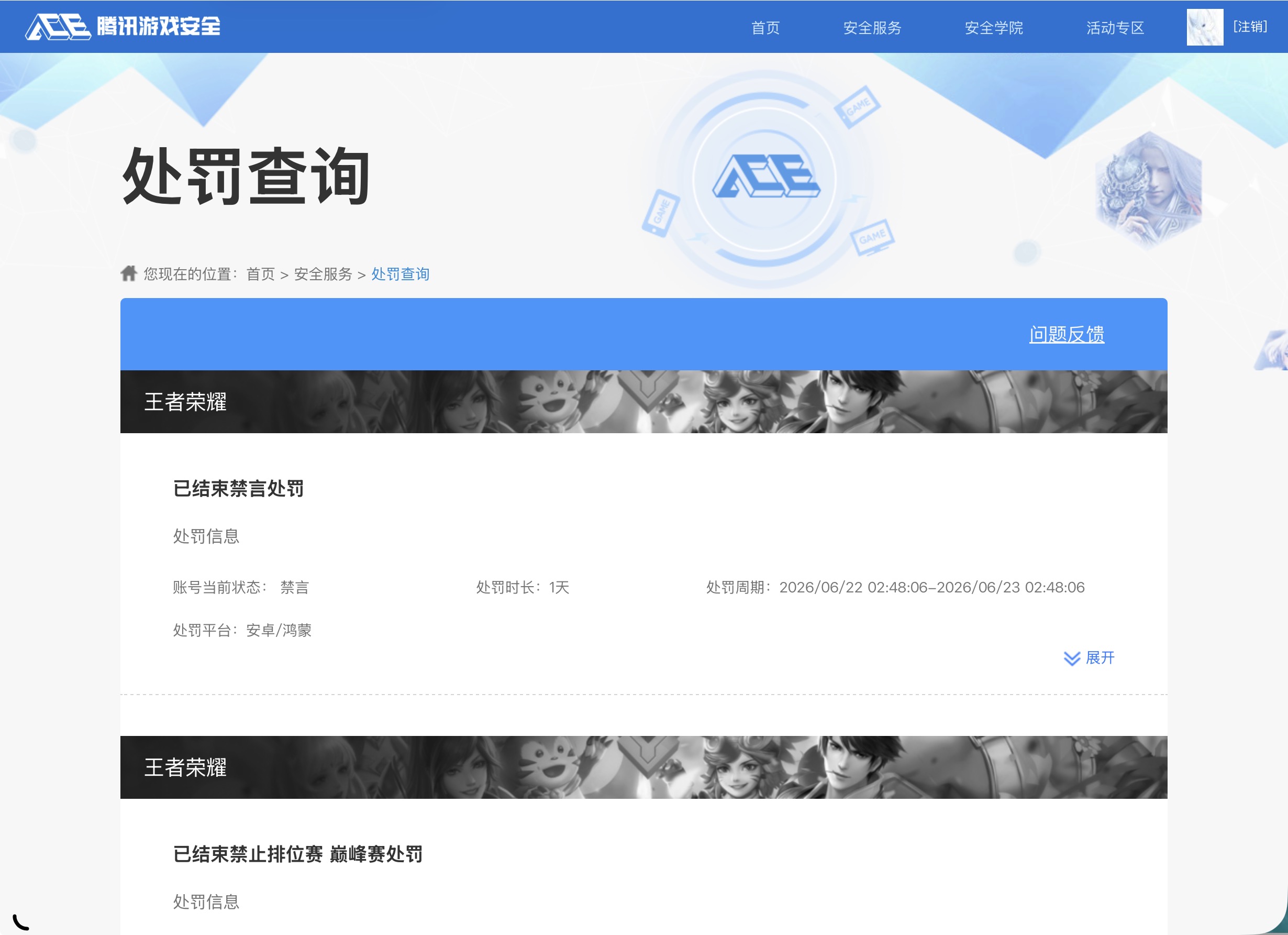Click the 已结束禁言处罚 heading

click(x=239, y=489)
